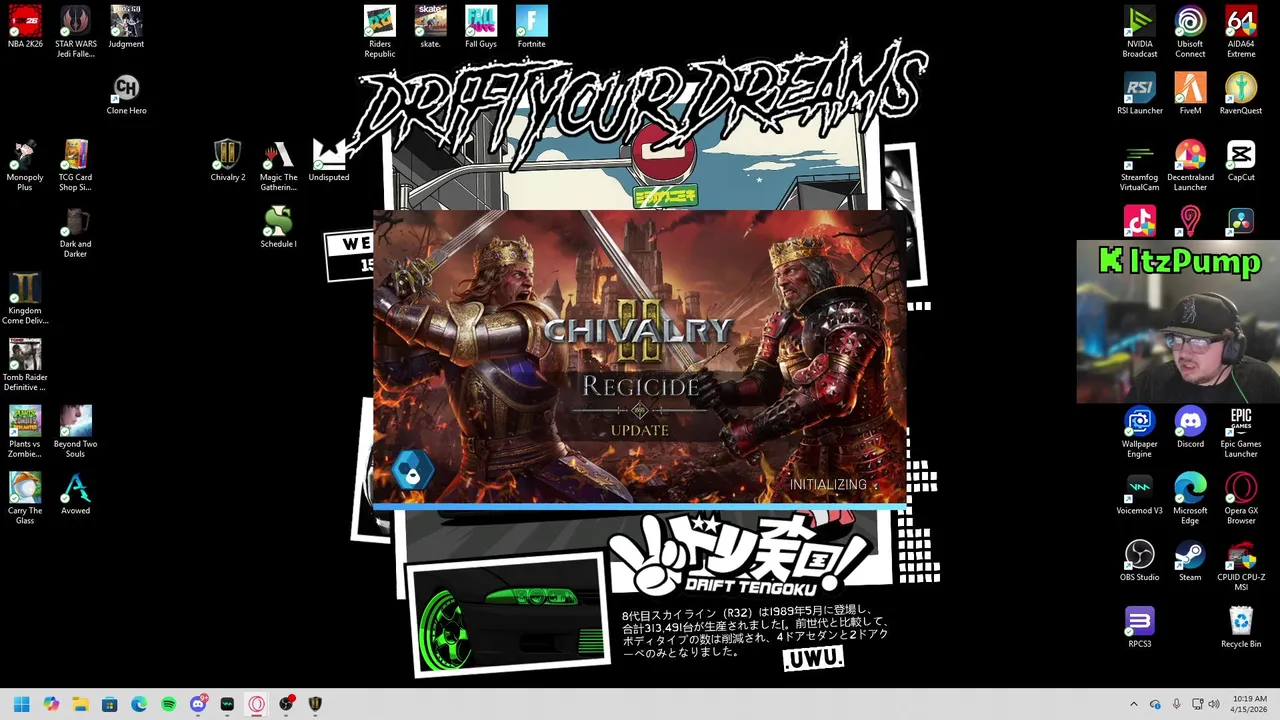This screenshot has height=720, width=1280.
Task: Launch the skate. desktop icon
Action: (x=430, y=27)
